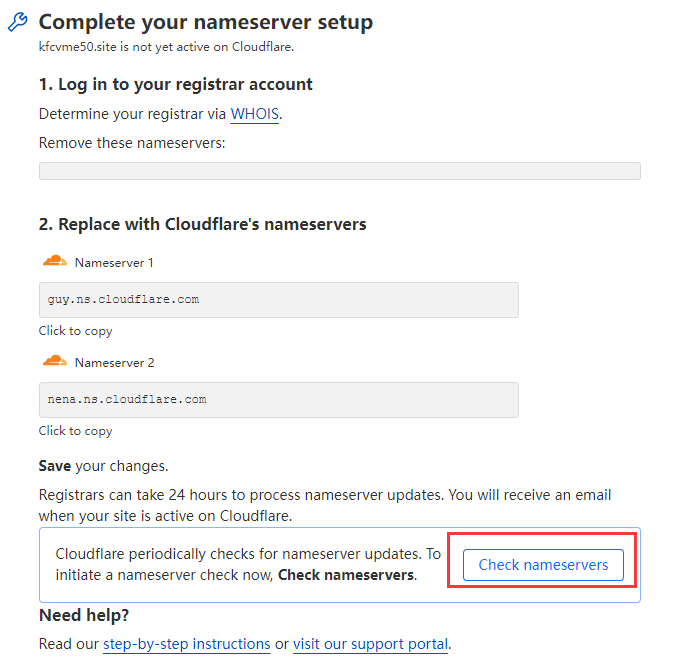Click the Check nameservers button
677x663 pixels.
543,565
